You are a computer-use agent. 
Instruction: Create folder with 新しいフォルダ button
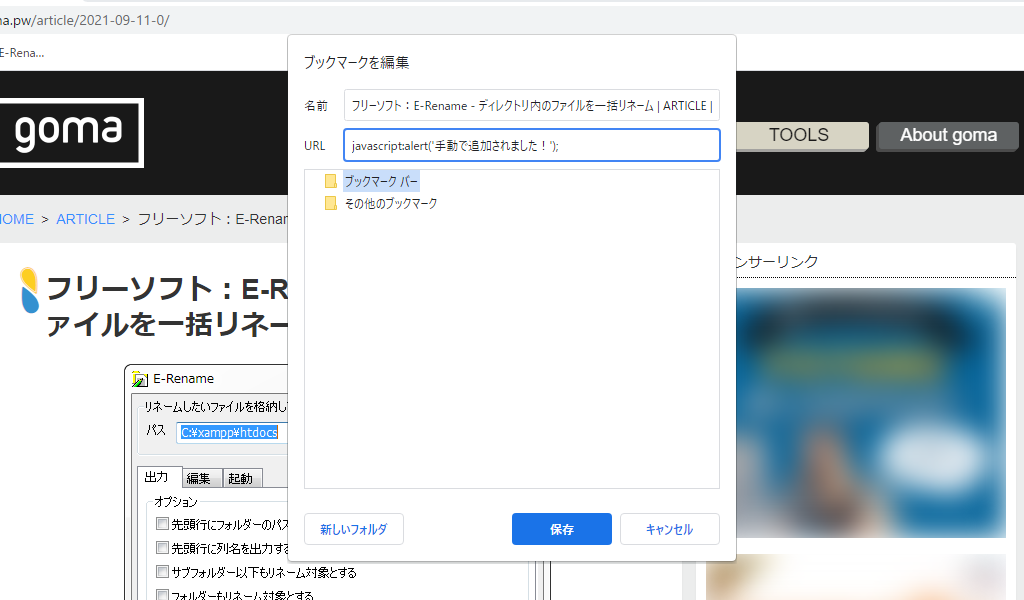353,529
